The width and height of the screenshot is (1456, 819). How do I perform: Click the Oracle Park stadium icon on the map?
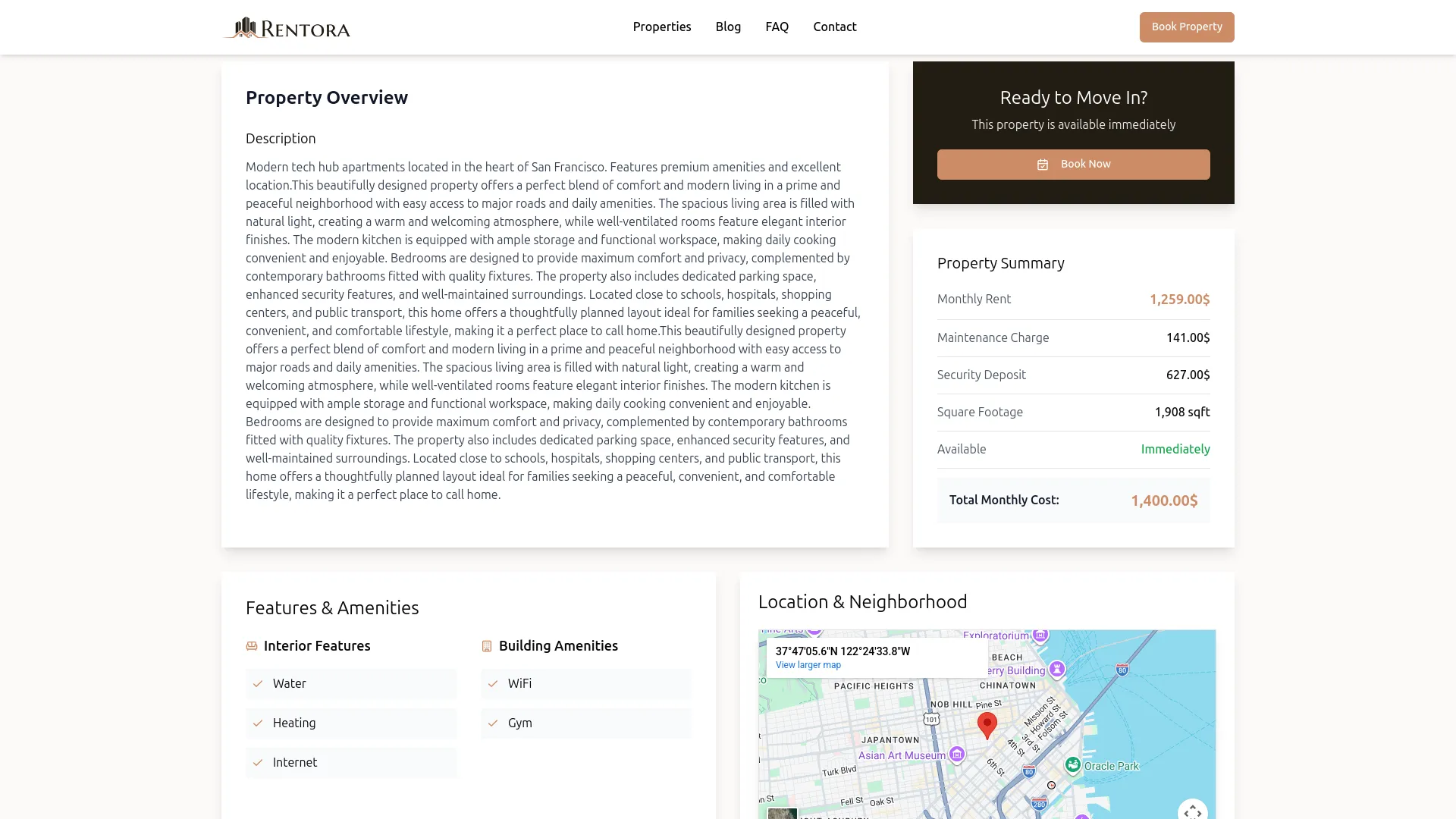pyautogui.click(x=1075, y=765)
